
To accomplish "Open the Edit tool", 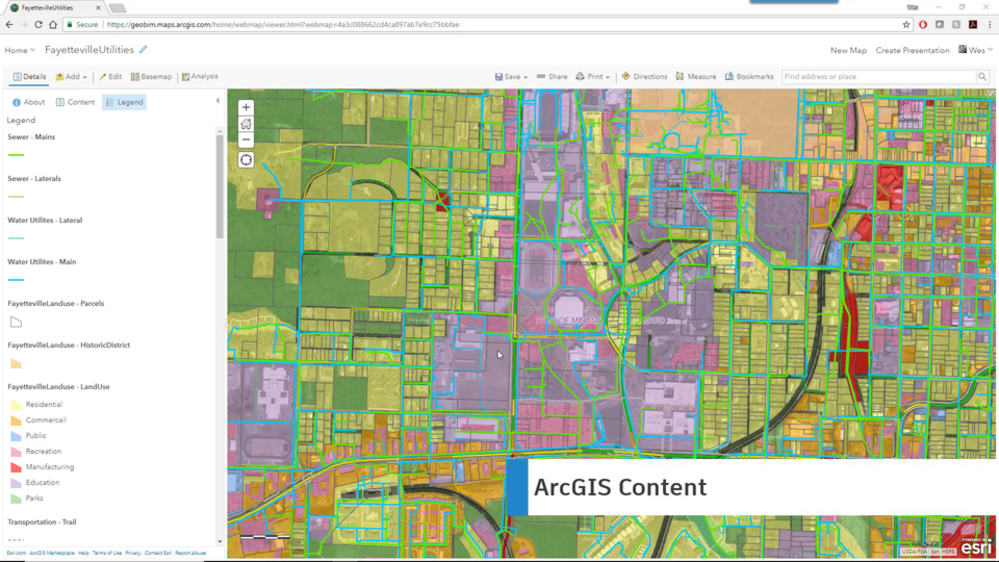I will 110,76.
